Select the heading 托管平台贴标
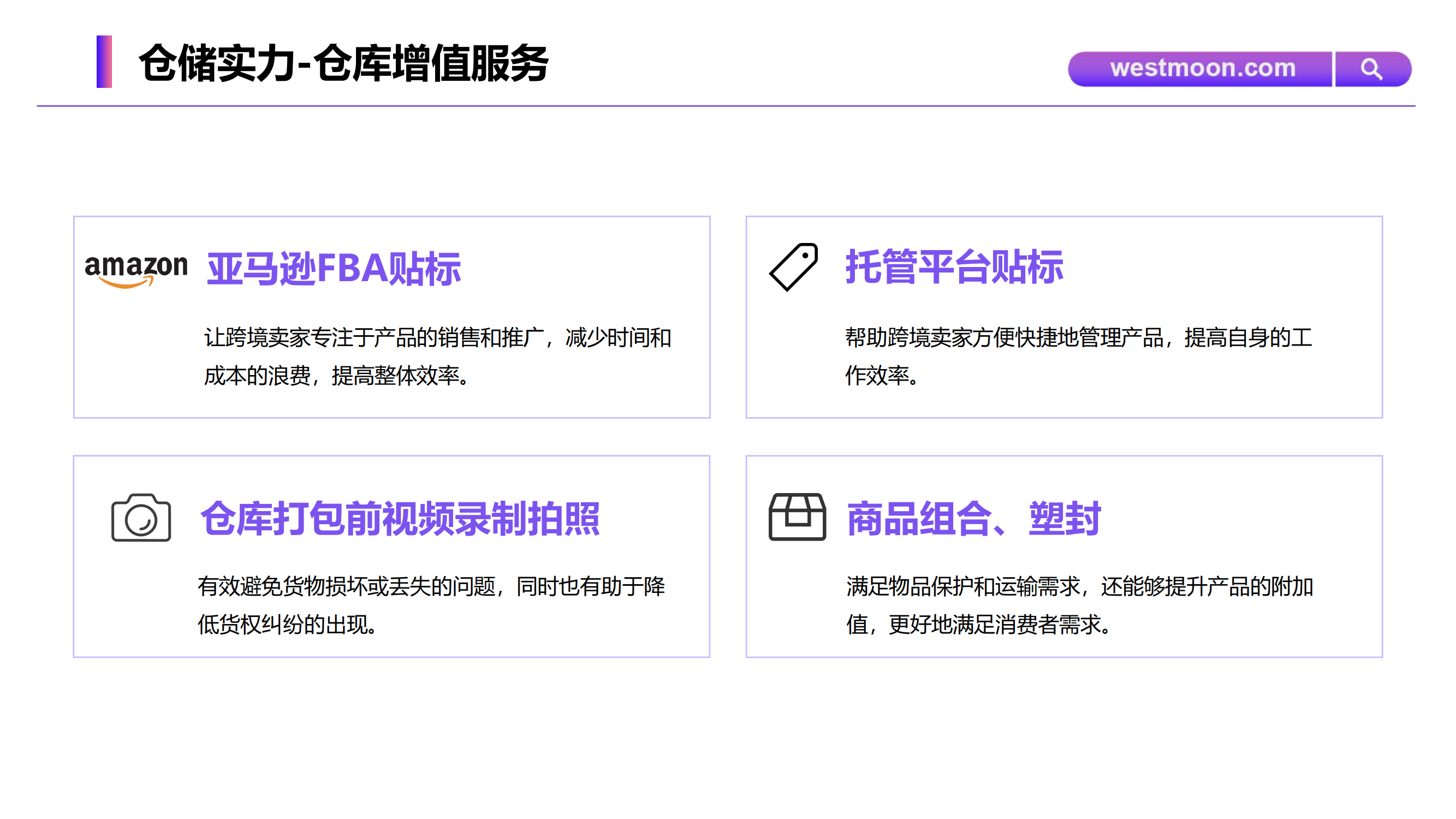 [954, 267]
